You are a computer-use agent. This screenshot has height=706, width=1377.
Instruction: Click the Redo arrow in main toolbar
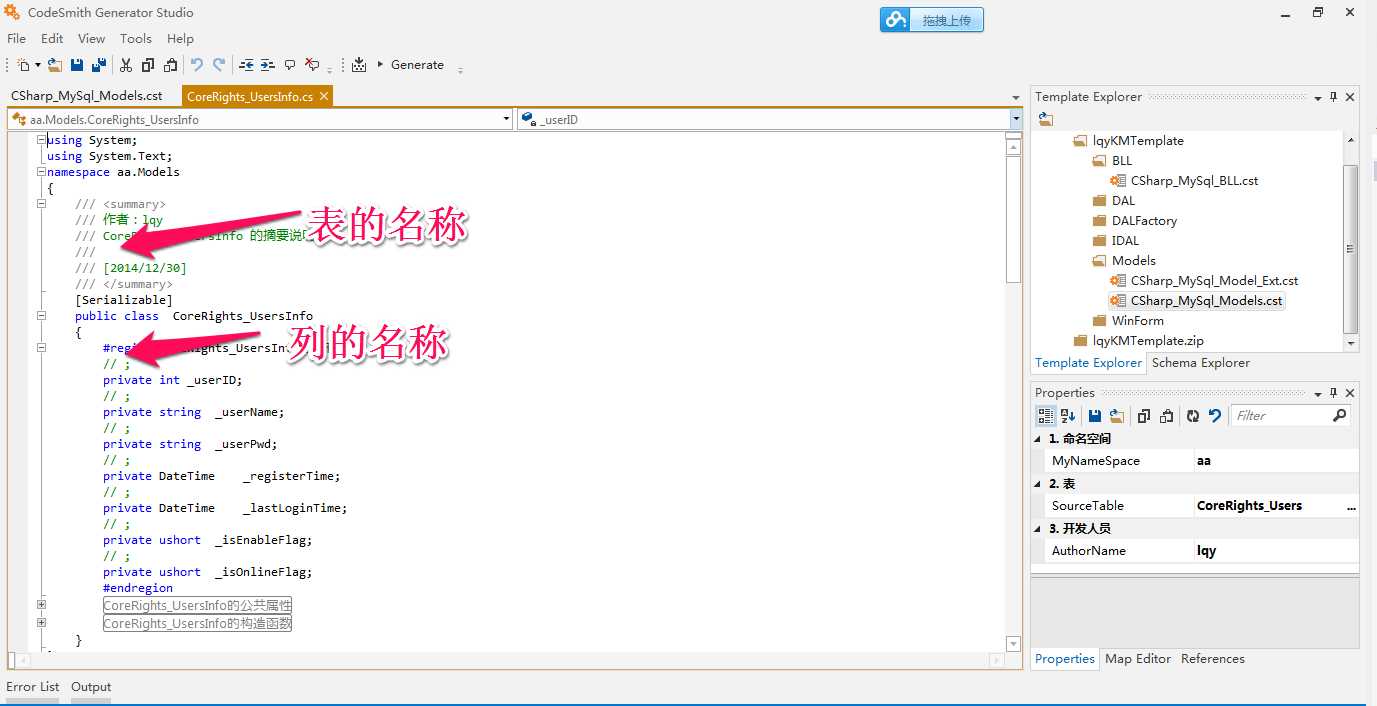(219, 65)
